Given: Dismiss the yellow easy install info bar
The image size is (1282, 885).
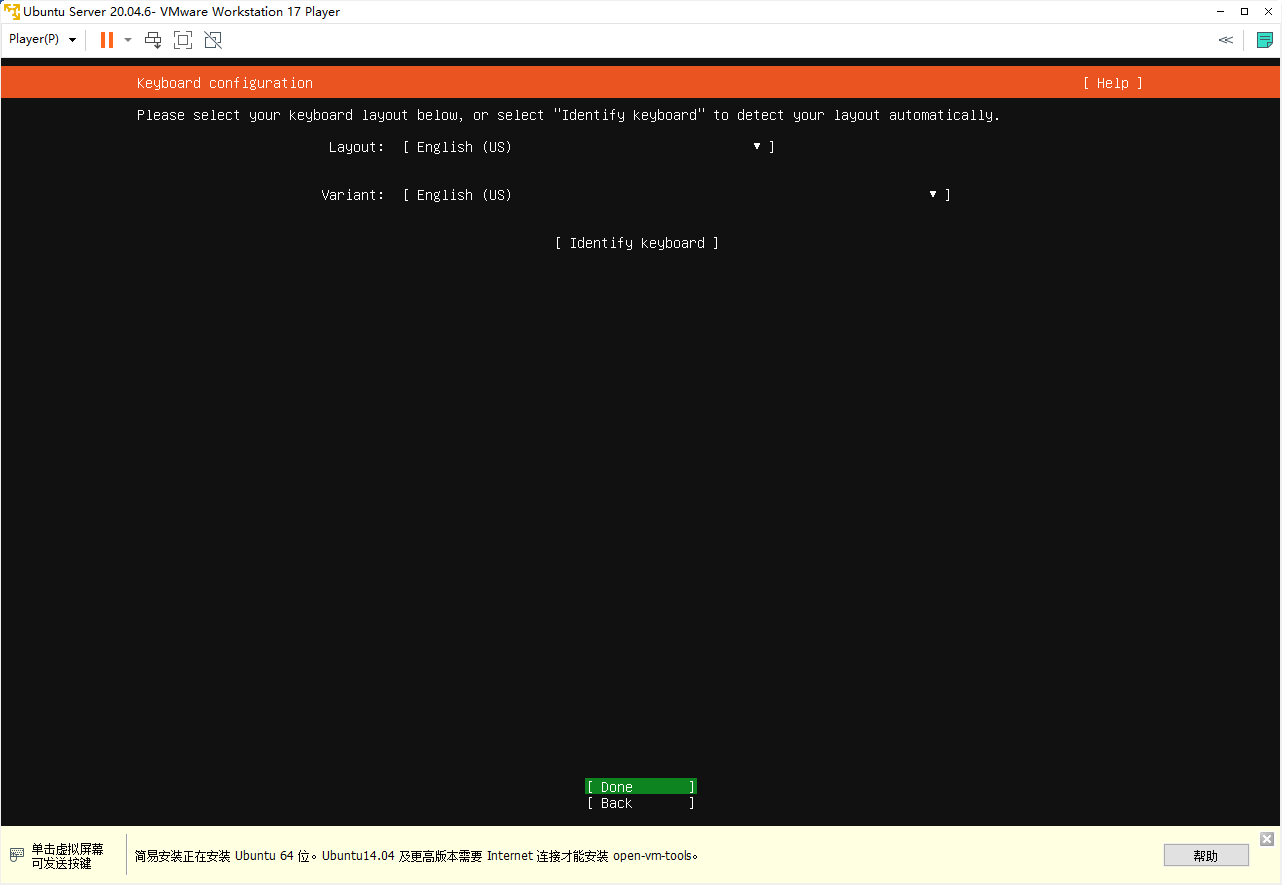Looking at the screenshot, I should click(x=1267, y=839).
